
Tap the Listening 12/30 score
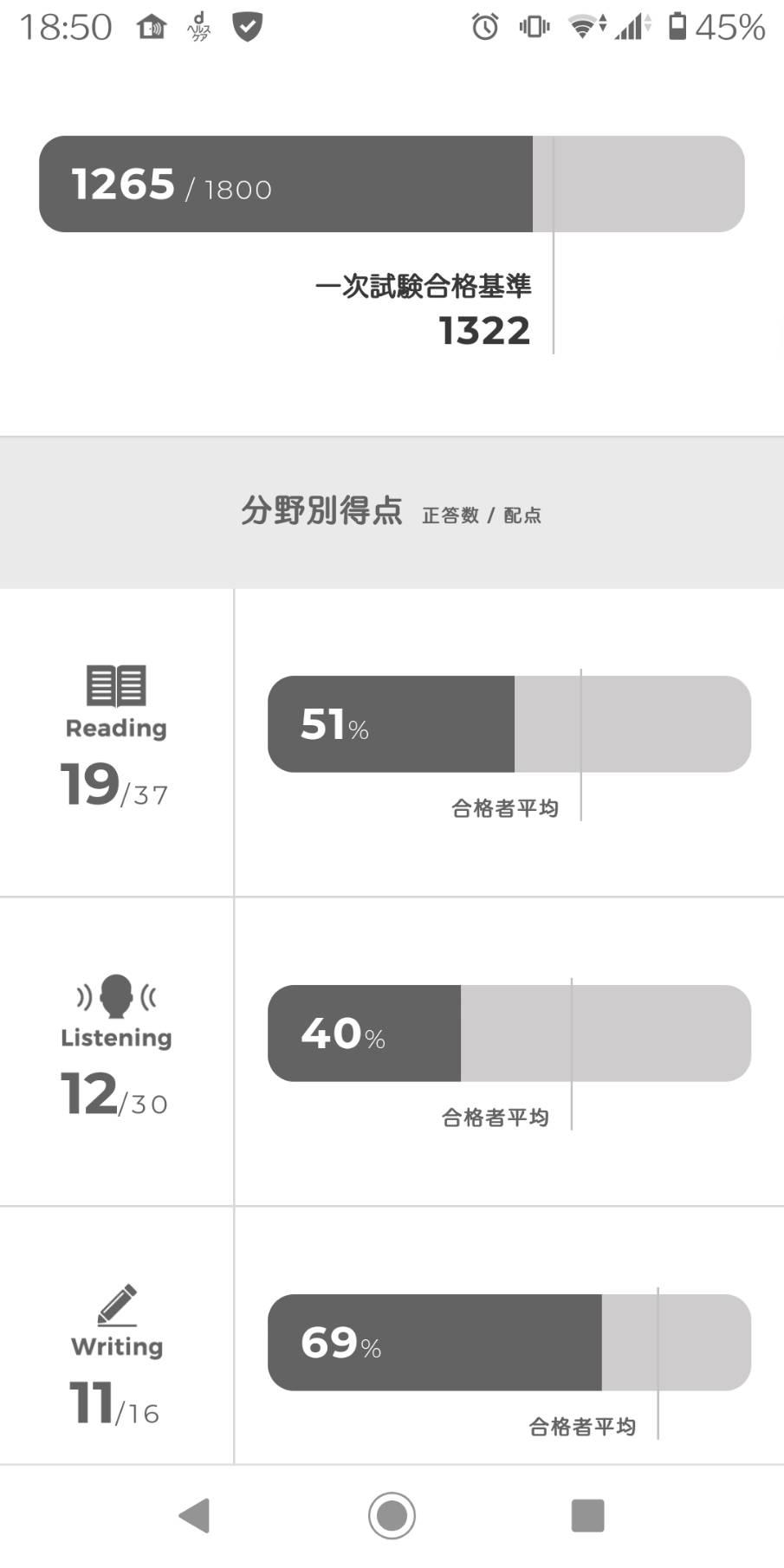click(114, 1094)
